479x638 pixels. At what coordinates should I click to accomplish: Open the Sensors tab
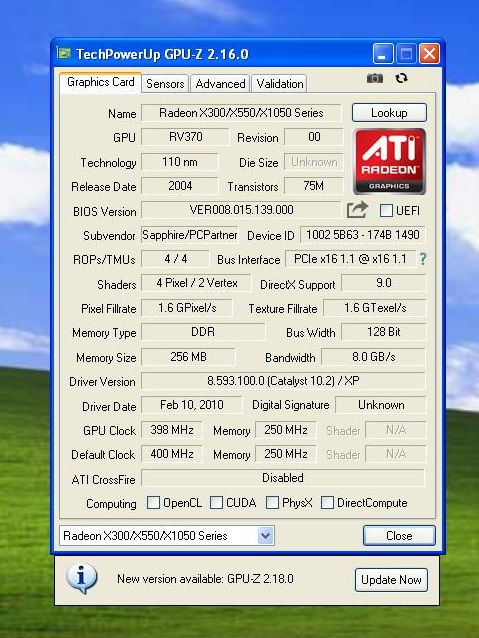pyautogui.click(x=165, y=84)
